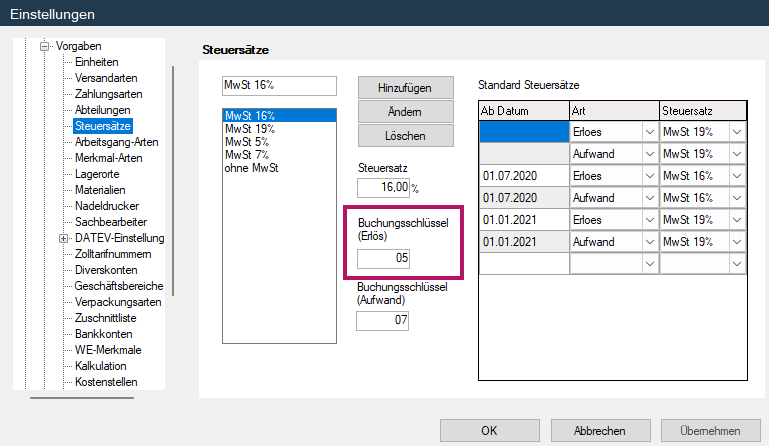Open Steuersatz dropdown for 01.01.2021 Aufwand row
The height and width of the screenshot is (446, 769).
738,241
